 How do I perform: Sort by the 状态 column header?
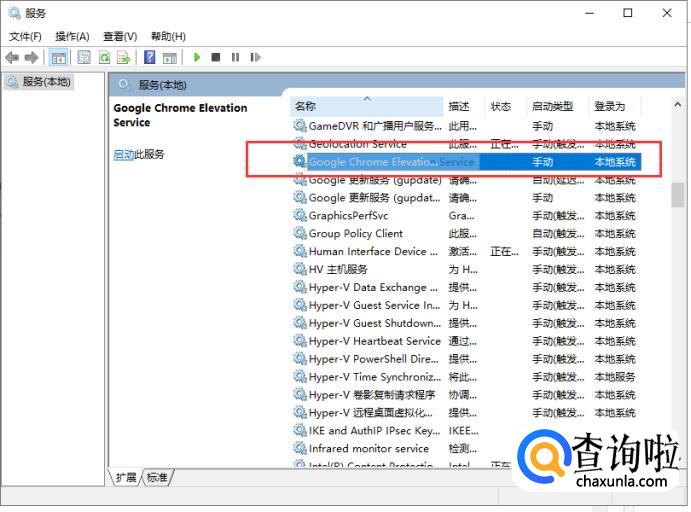(505, 106)
